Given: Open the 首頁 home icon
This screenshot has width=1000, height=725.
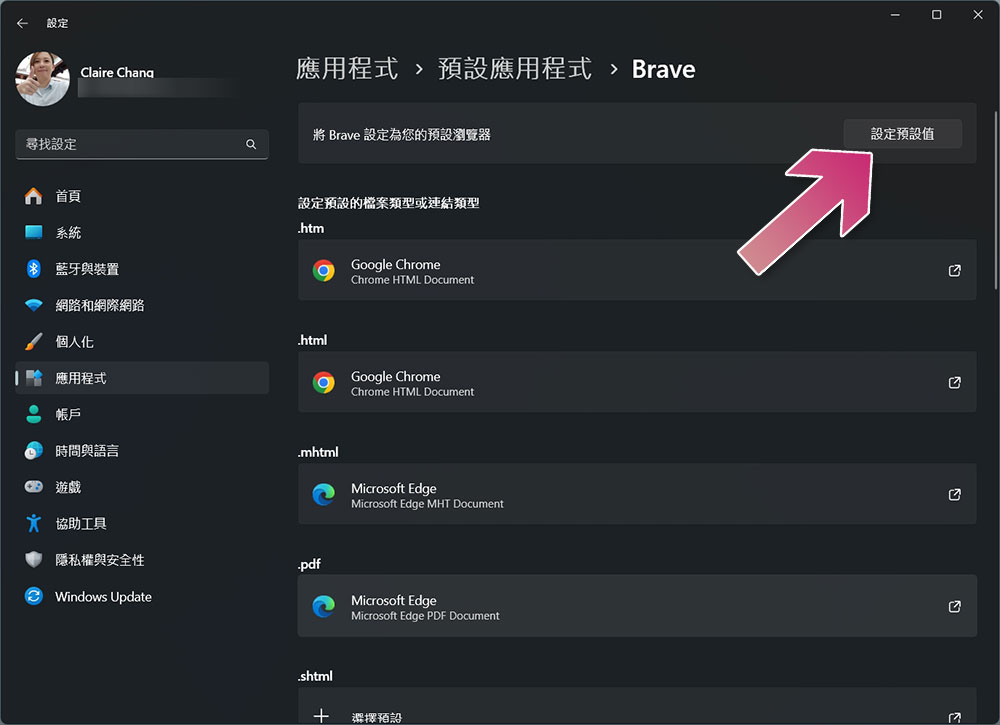Looking at the screenshot, I should click(33, 196).
